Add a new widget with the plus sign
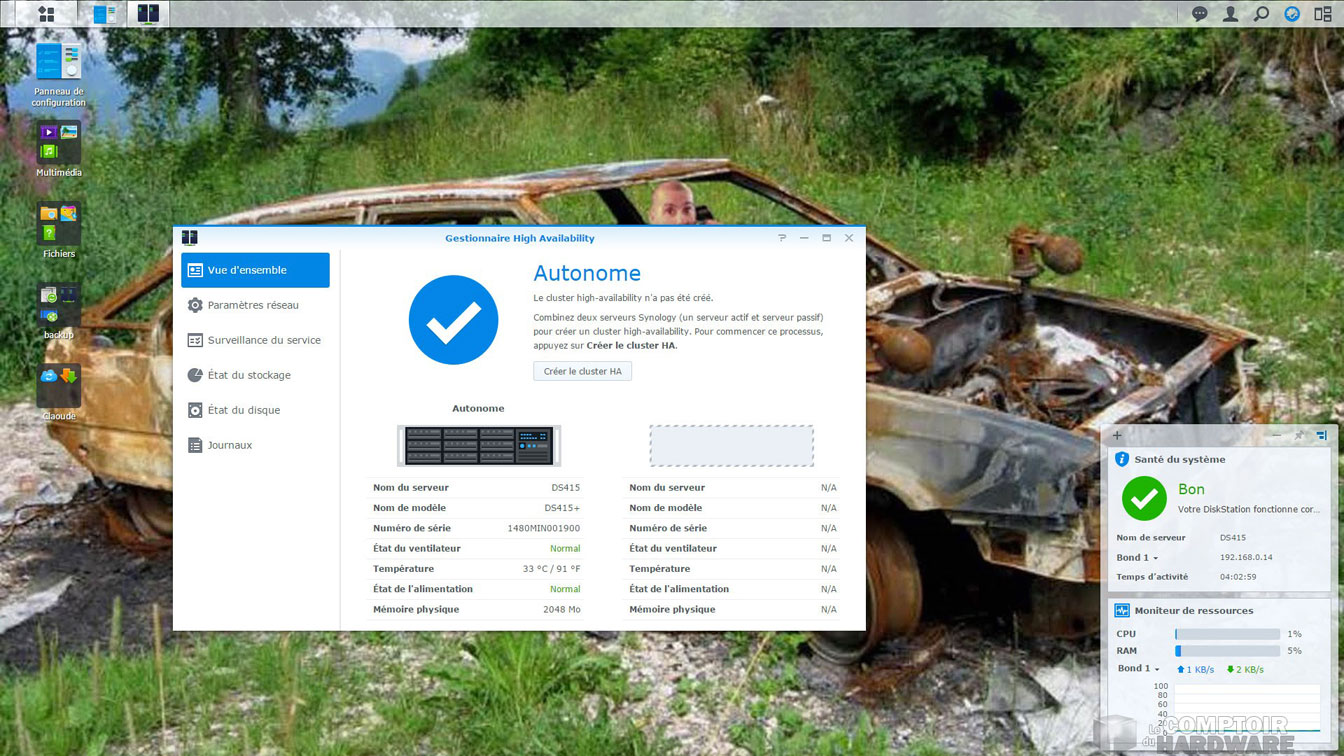This screenshot has width=1344, height=756. pos(1117,436)
